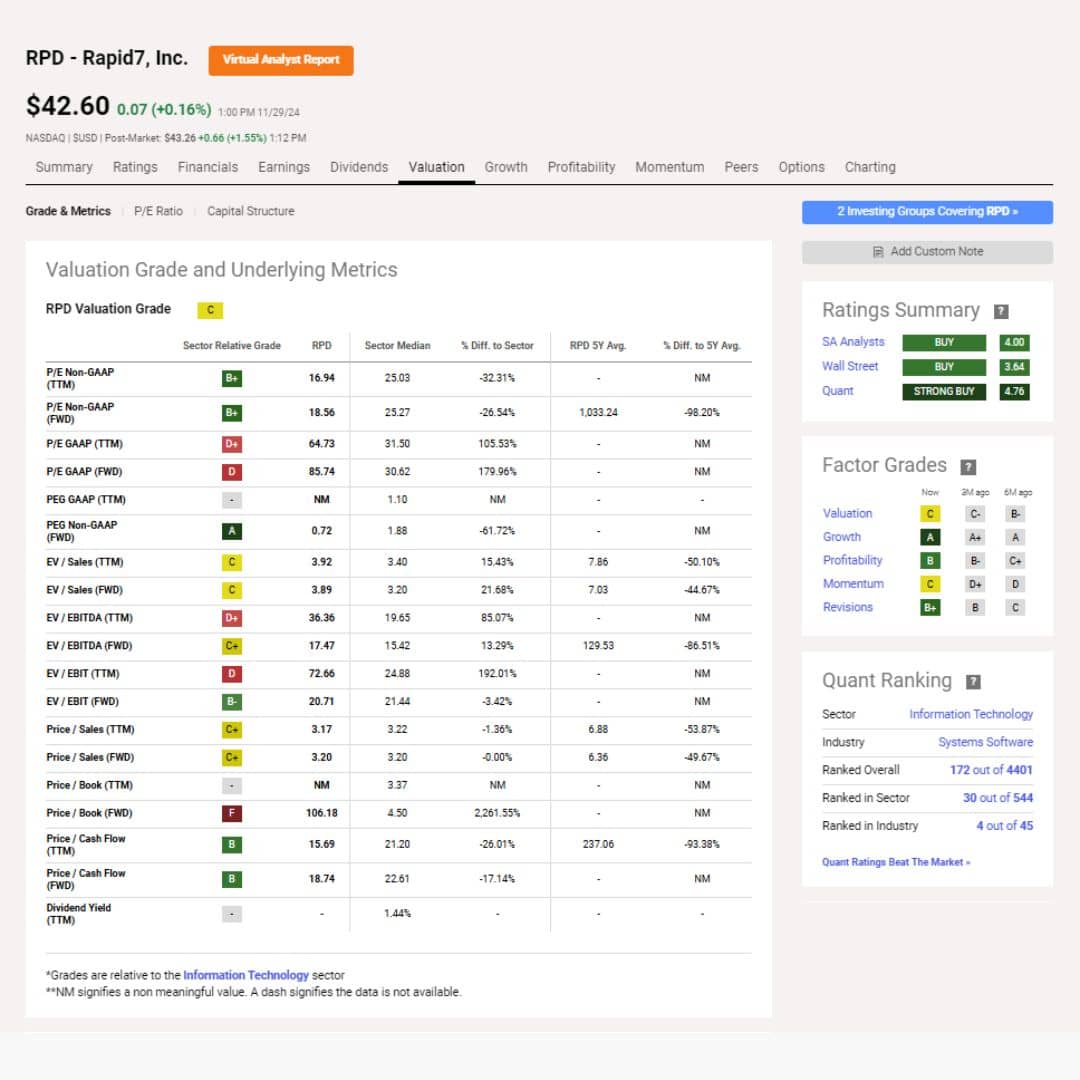Select the P/E Ratio sub-tab
1080x1080 pixels.
coord(158,211)
